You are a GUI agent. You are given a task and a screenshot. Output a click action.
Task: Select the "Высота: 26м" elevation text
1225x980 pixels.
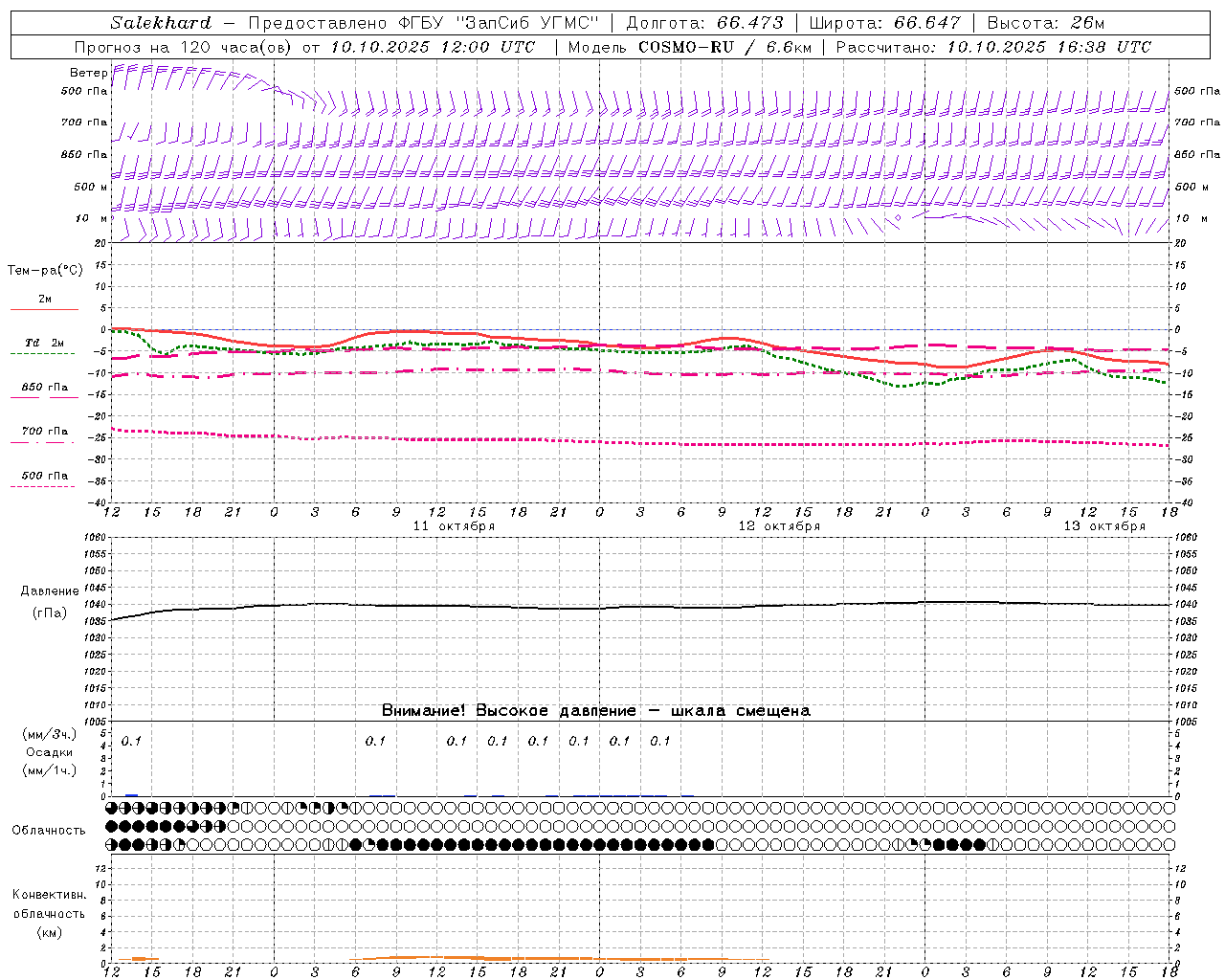pyautogui.click(x=1046, y=23)
